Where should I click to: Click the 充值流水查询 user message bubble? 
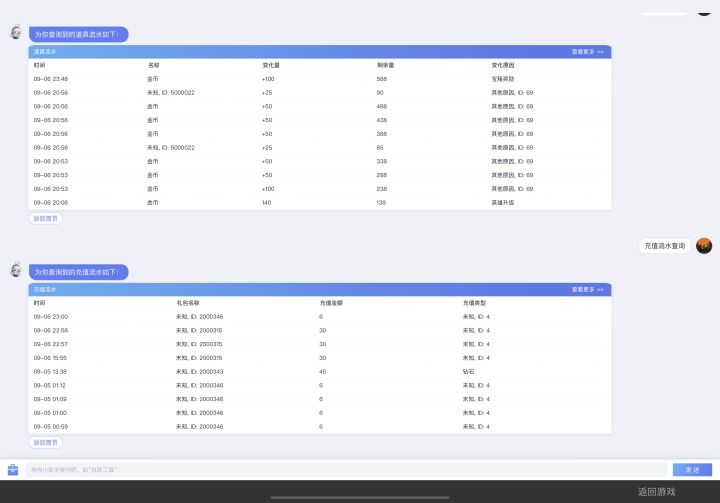coord(664,246)
